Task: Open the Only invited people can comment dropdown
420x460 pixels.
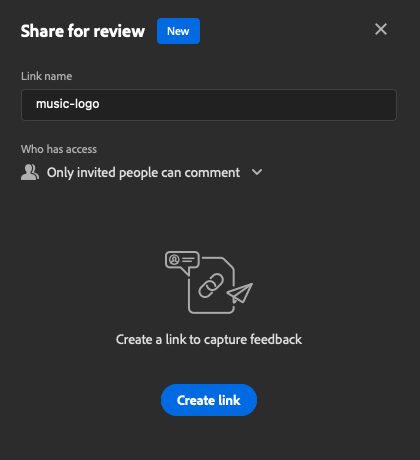Action: (x=143, y=173)
